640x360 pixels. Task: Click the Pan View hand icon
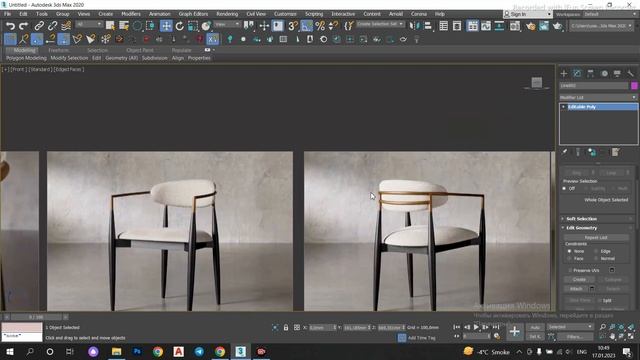[x=612, y=336]
